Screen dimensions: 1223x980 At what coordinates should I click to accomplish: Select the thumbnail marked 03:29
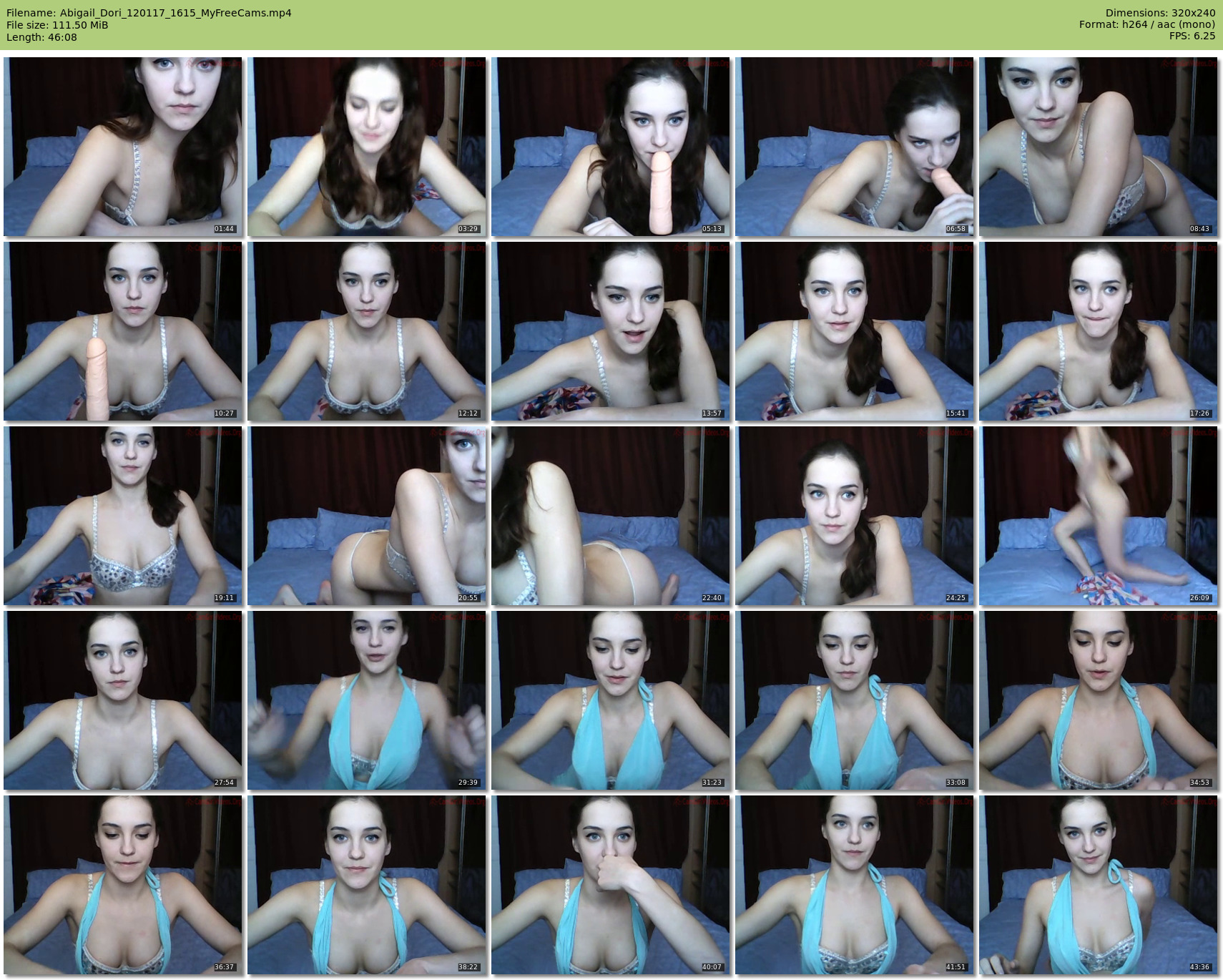point(367,147)
